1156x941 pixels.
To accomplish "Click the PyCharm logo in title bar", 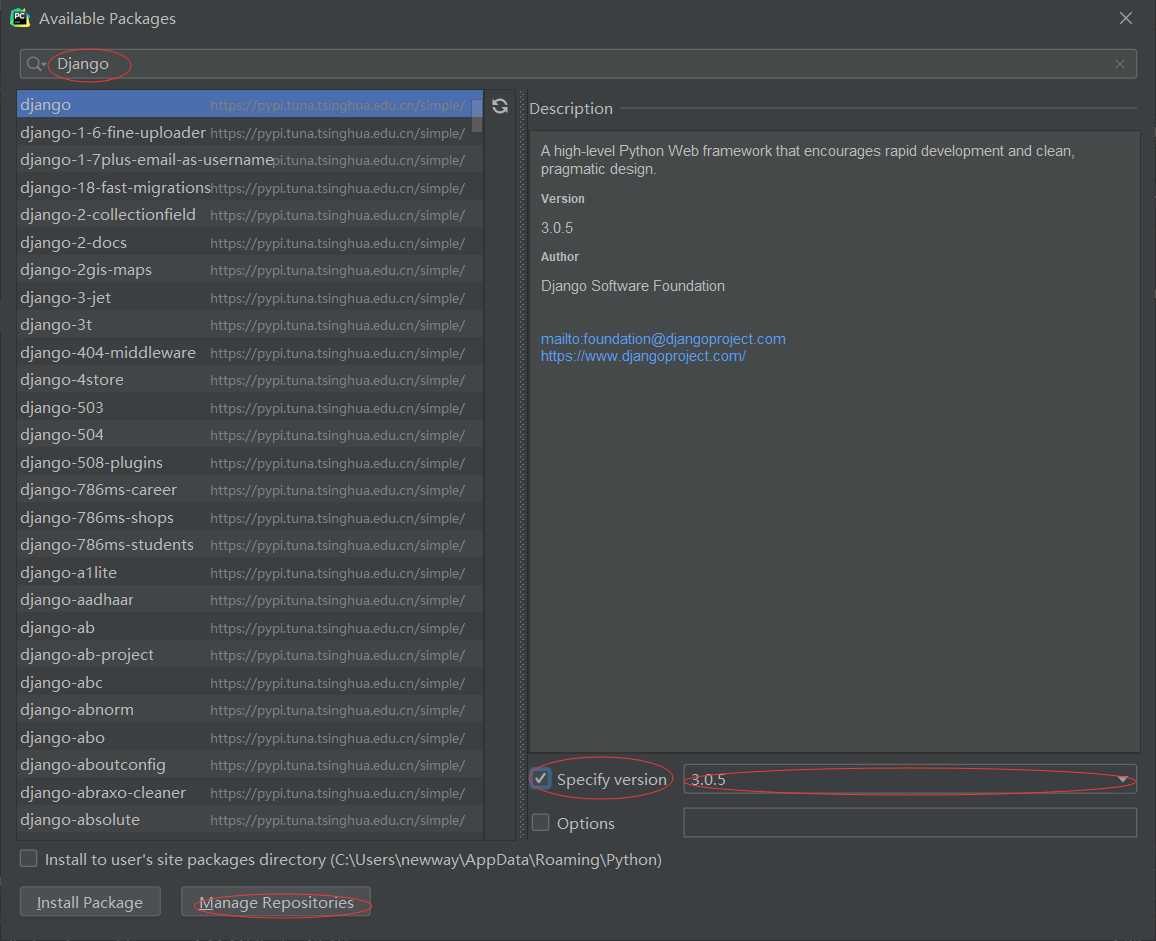I will 20,18.
